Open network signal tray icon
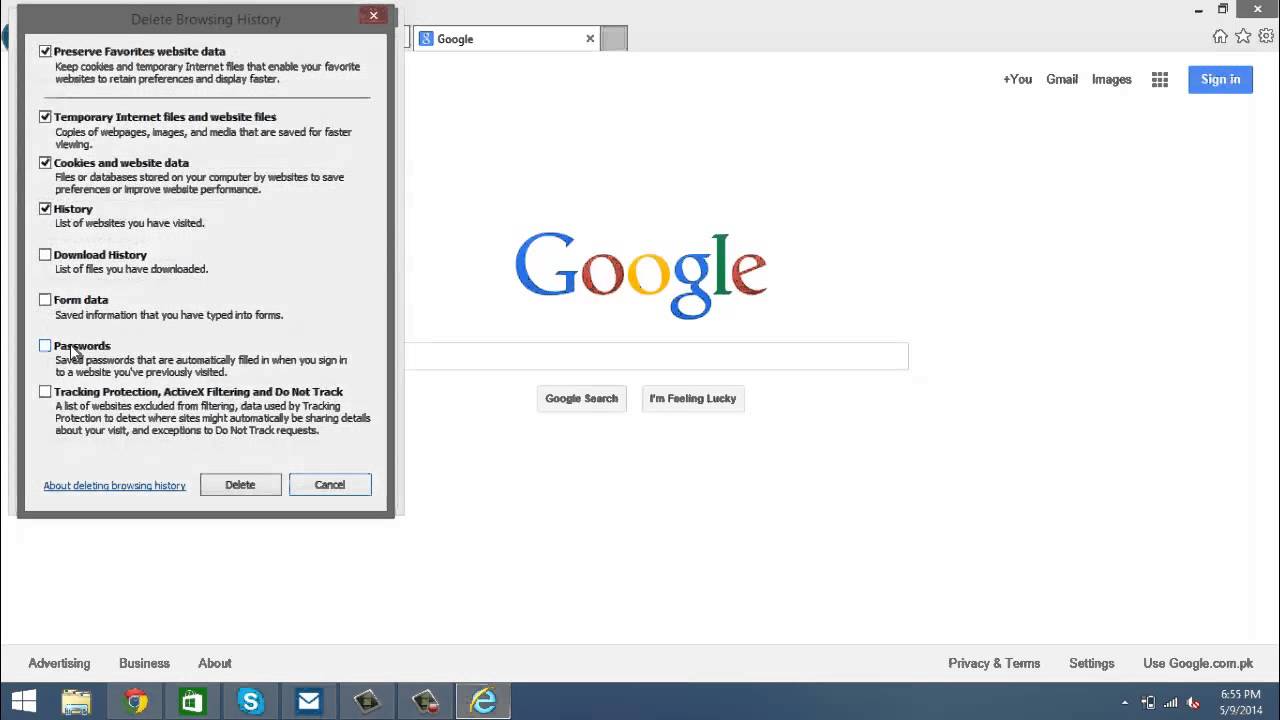The image size is (1280, 720). (x=1170, y=703)
